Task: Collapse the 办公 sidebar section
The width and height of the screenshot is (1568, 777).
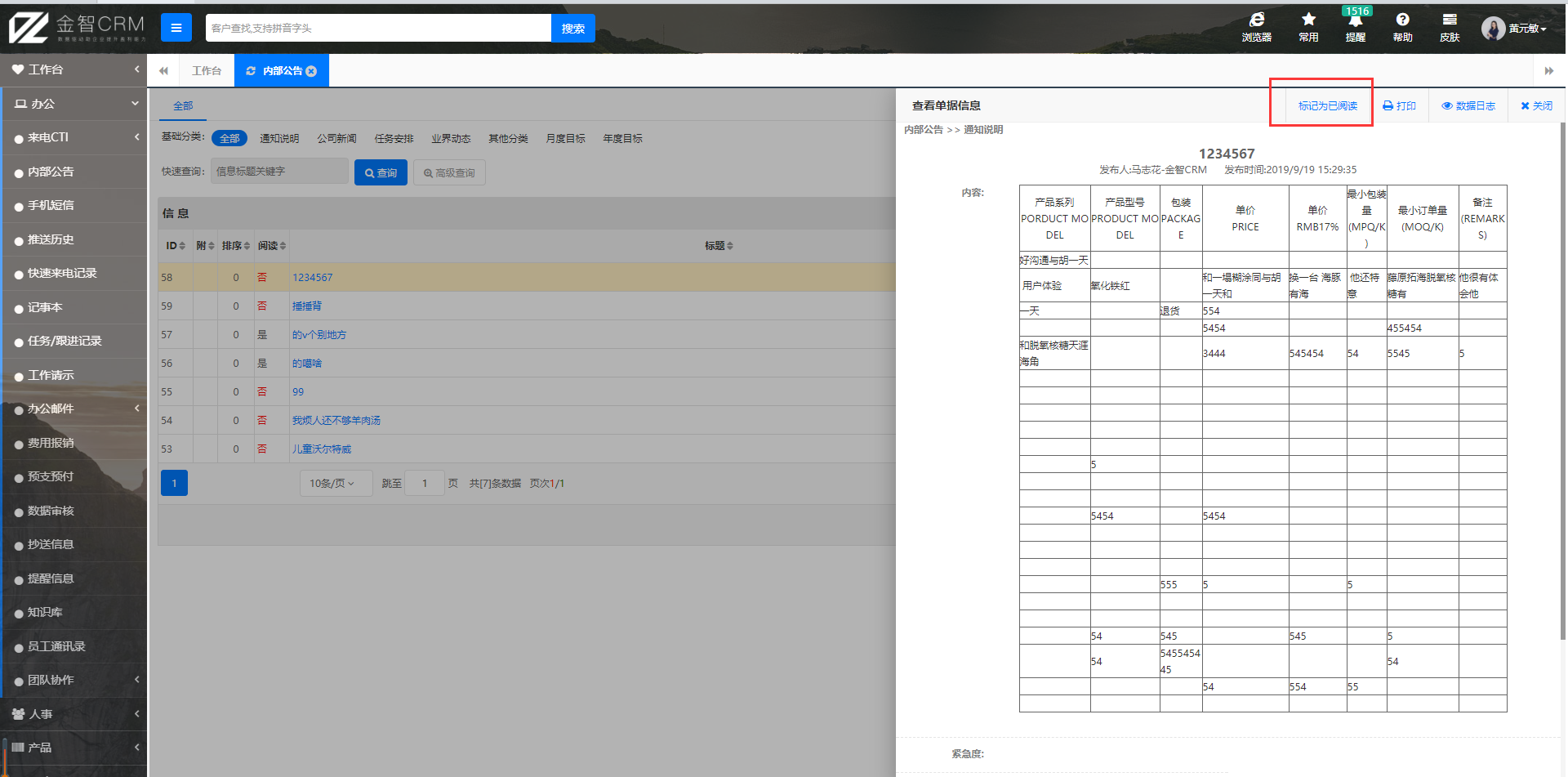Action: pyautogui.click(x=73, y=104)
